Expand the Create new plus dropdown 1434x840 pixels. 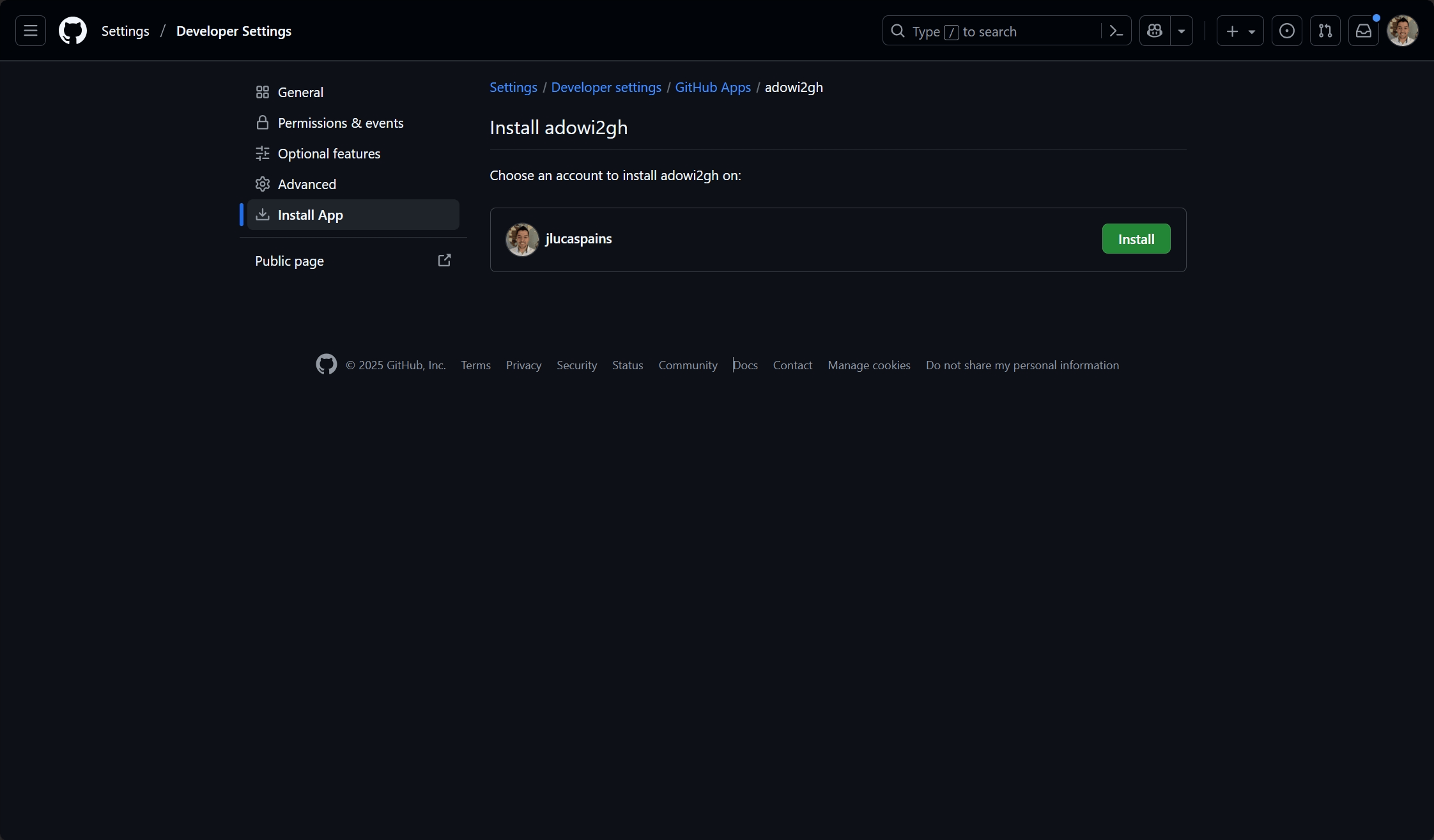(x=1240, y=31)
